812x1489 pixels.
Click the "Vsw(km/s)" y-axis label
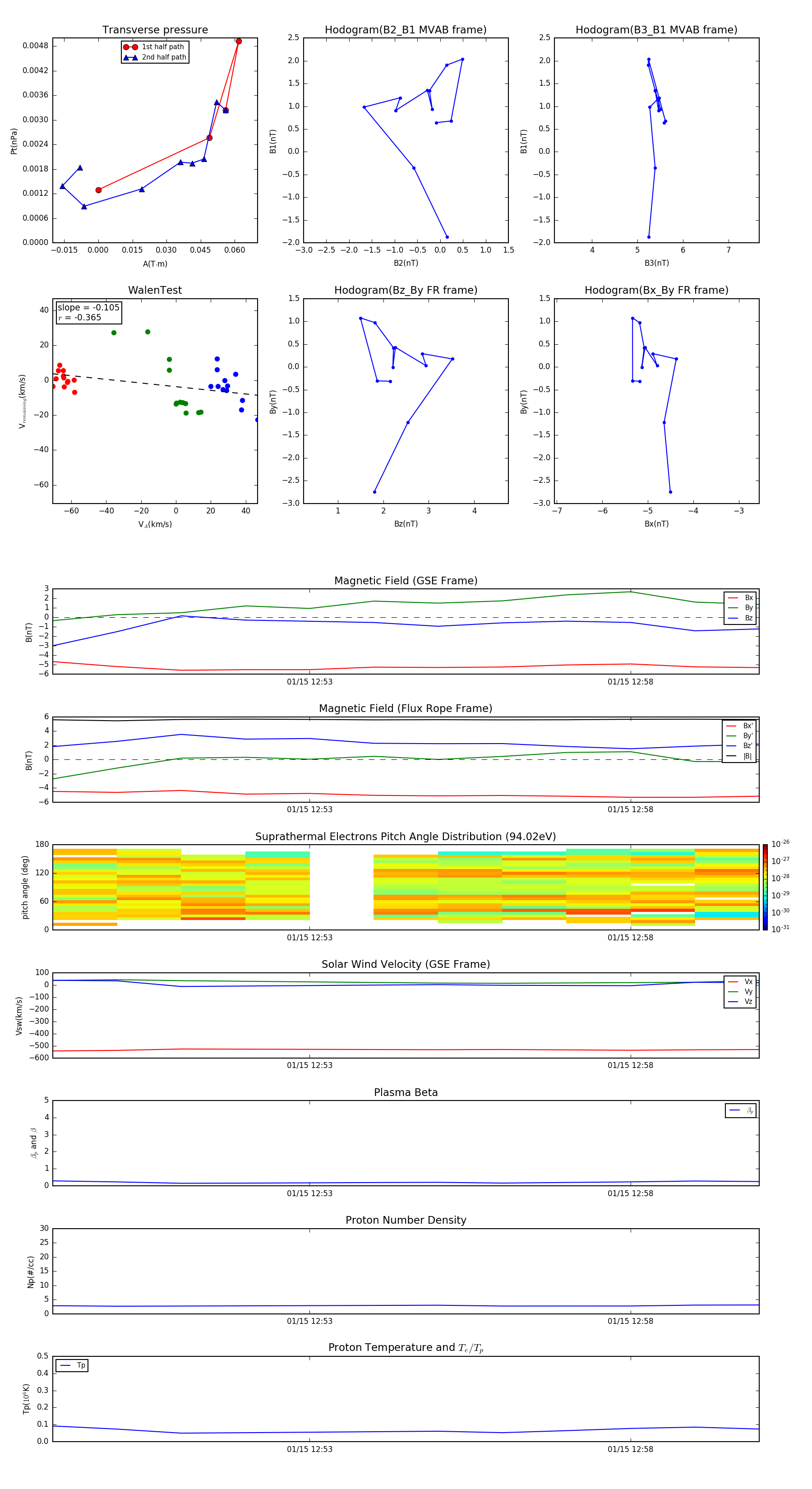18,1015
